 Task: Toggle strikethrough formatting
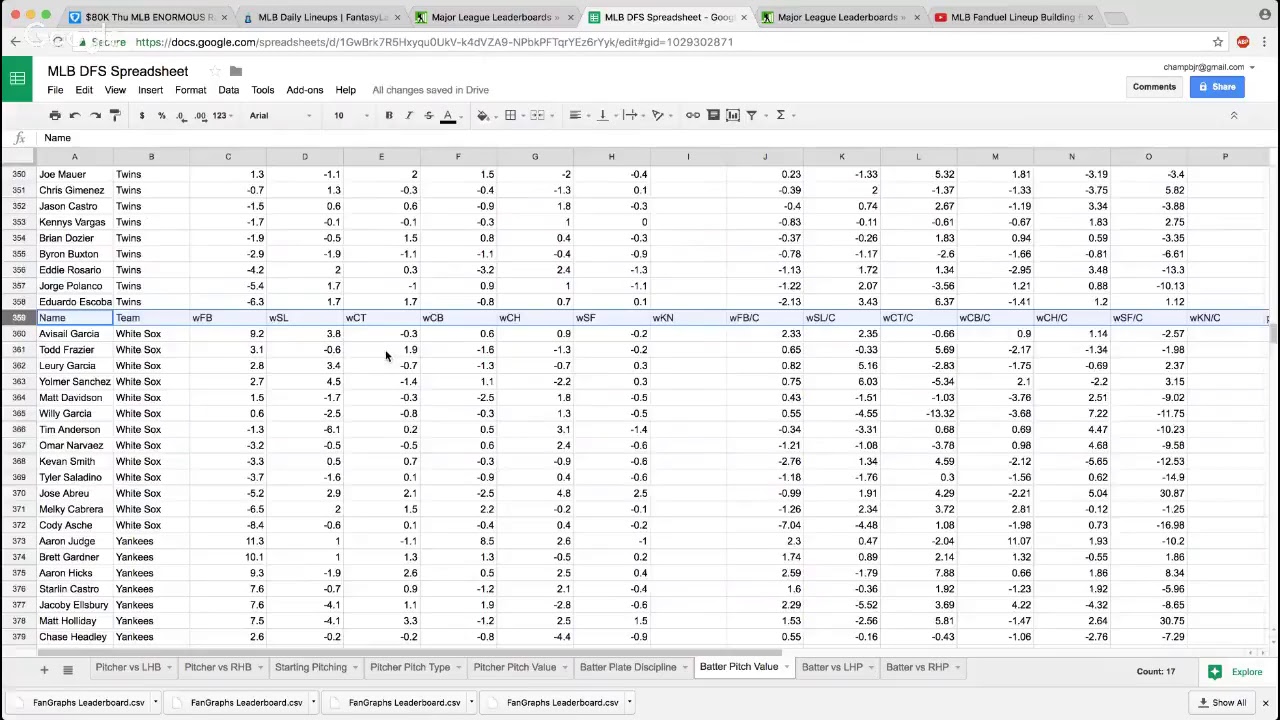tap(428, 115)
